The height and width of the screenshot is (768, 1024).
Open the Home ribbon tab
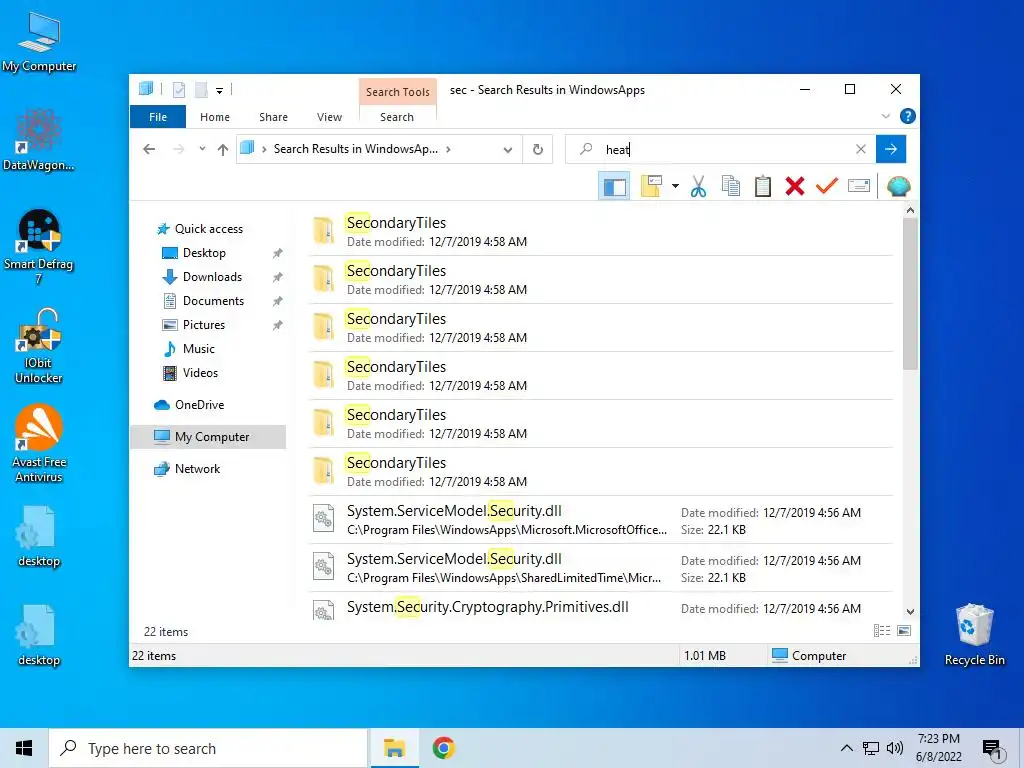click(215, 117)
